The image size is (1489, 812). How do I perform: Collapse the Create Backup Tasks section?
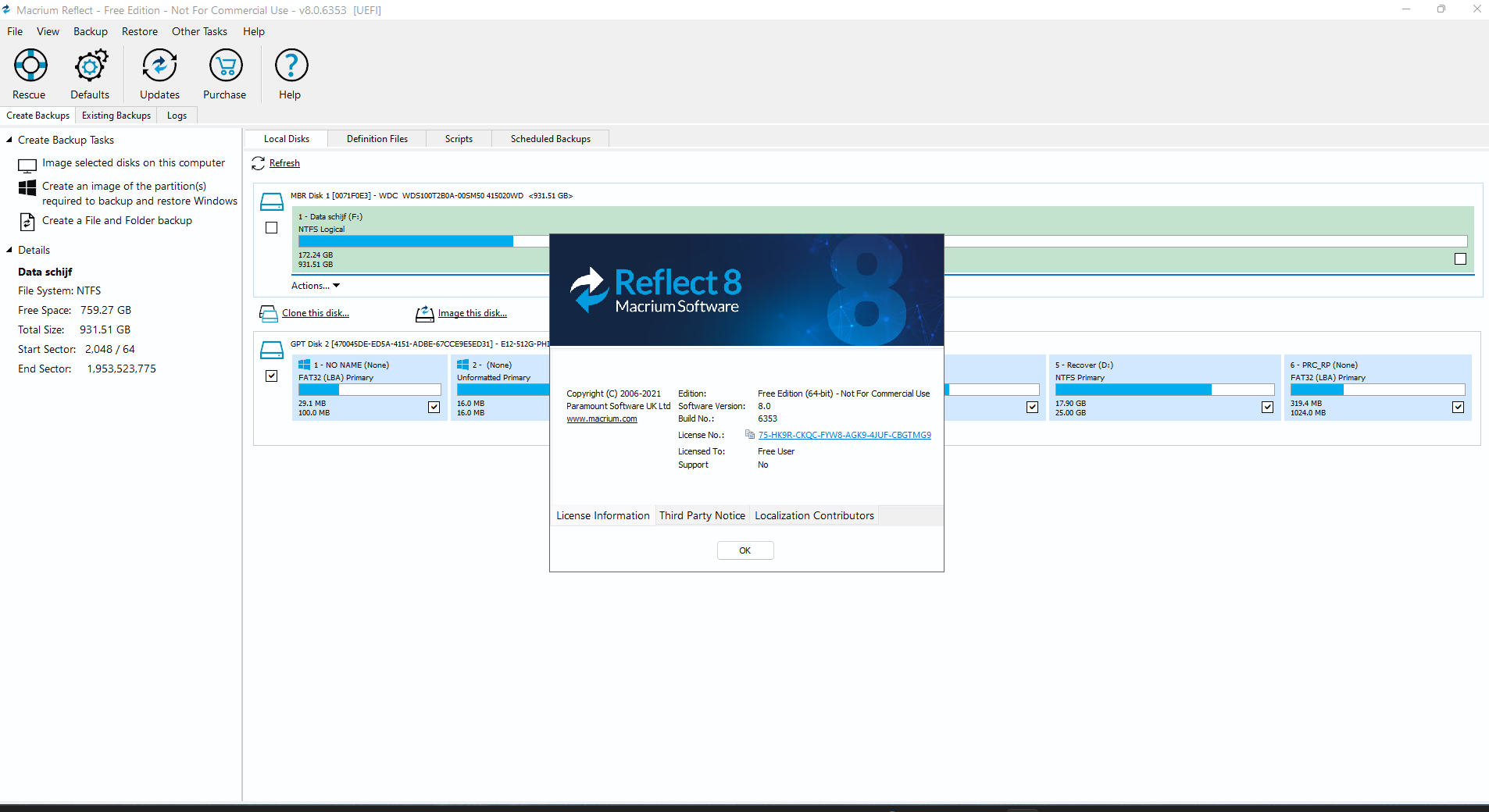coord(9,141)
